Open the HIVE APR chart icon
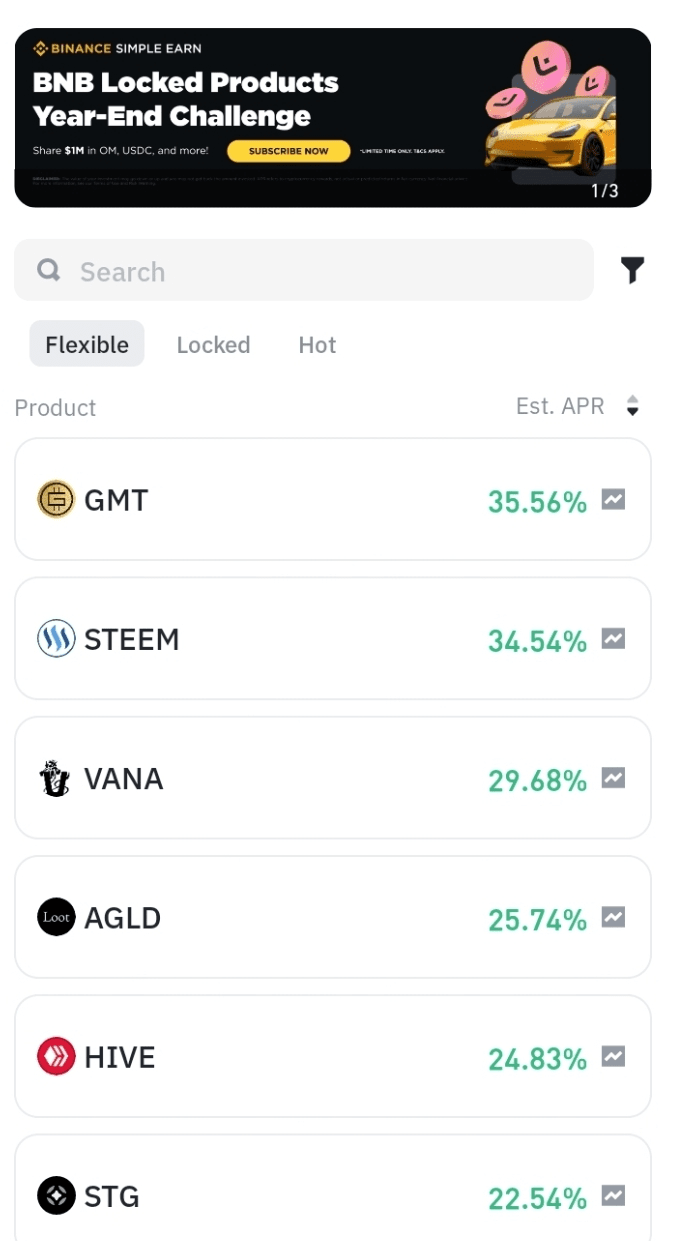Image resolution: width=676 pixels, height=1241 pixels. pos(613,1055)
